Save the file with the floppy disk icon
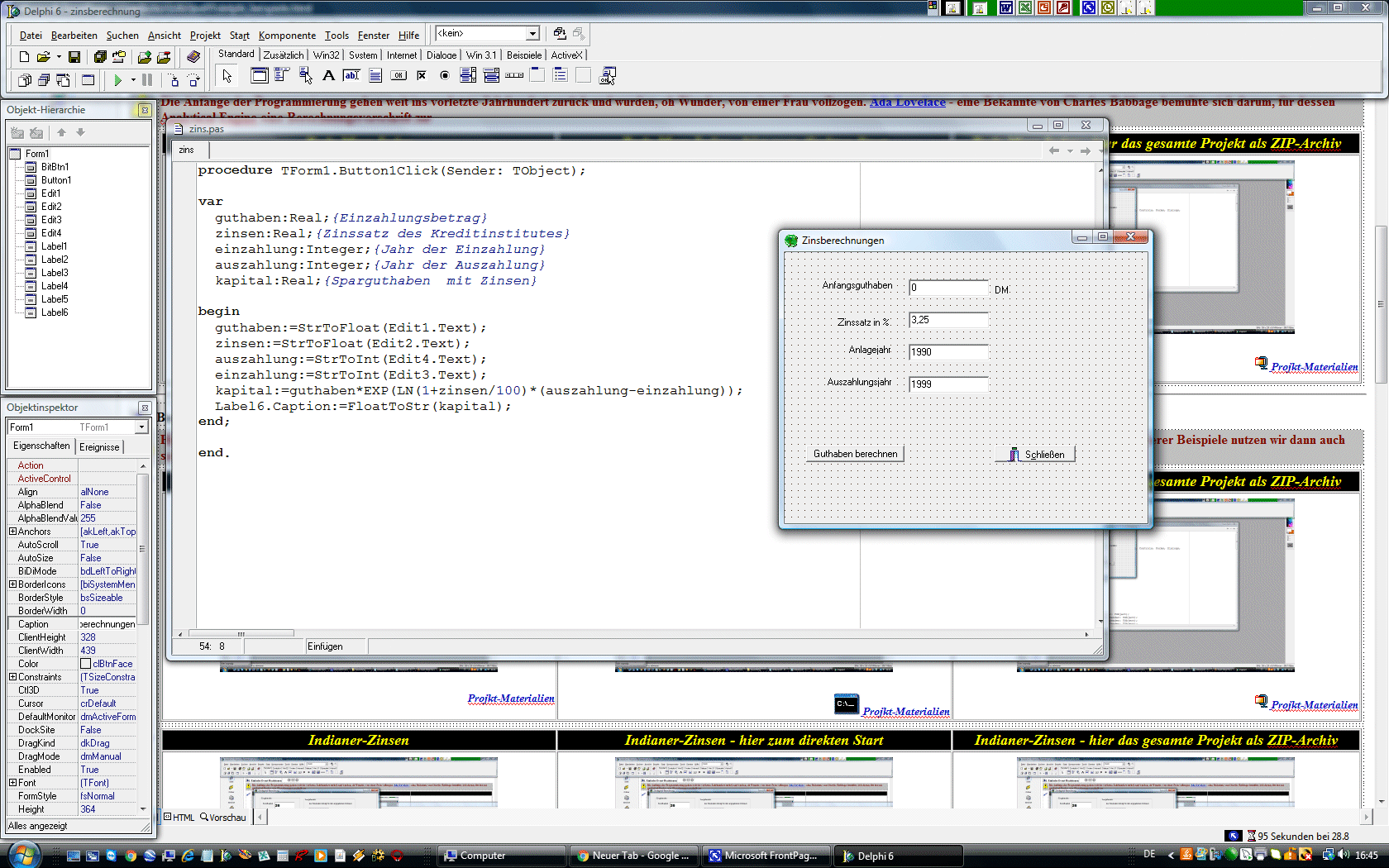 (x=74, y=57)
